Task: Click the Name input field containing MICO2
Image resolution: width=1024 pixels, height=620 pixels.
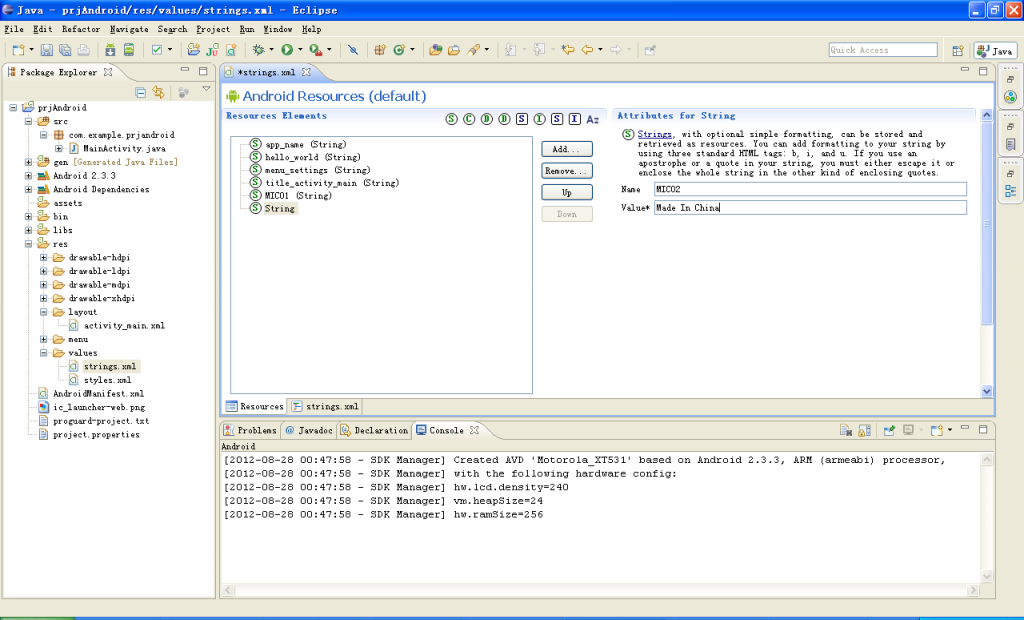Action: 810,189
